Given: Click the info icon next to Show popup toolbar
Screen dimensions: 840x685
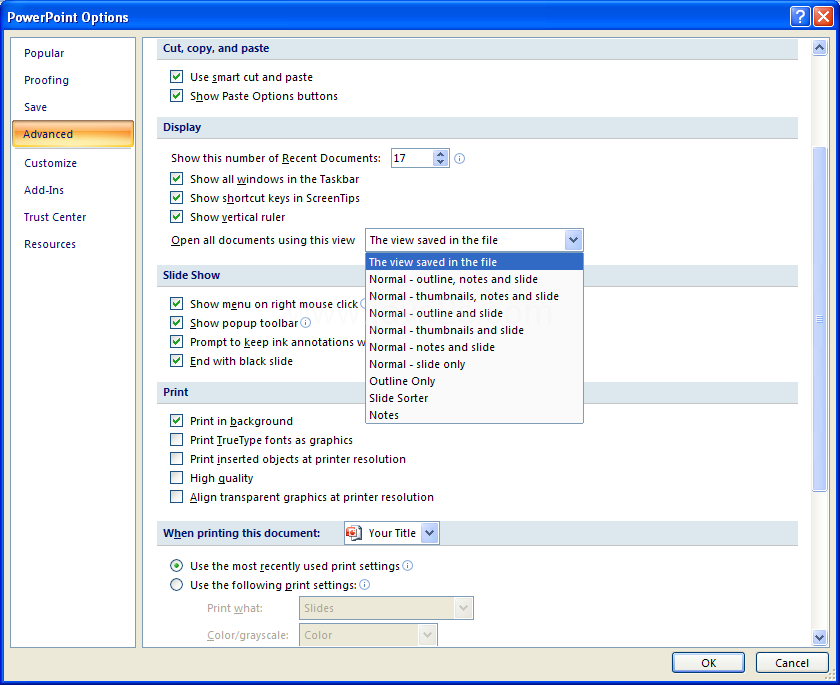Looking at the screenshot, I should pyautogui.click(x=305, y=322).
